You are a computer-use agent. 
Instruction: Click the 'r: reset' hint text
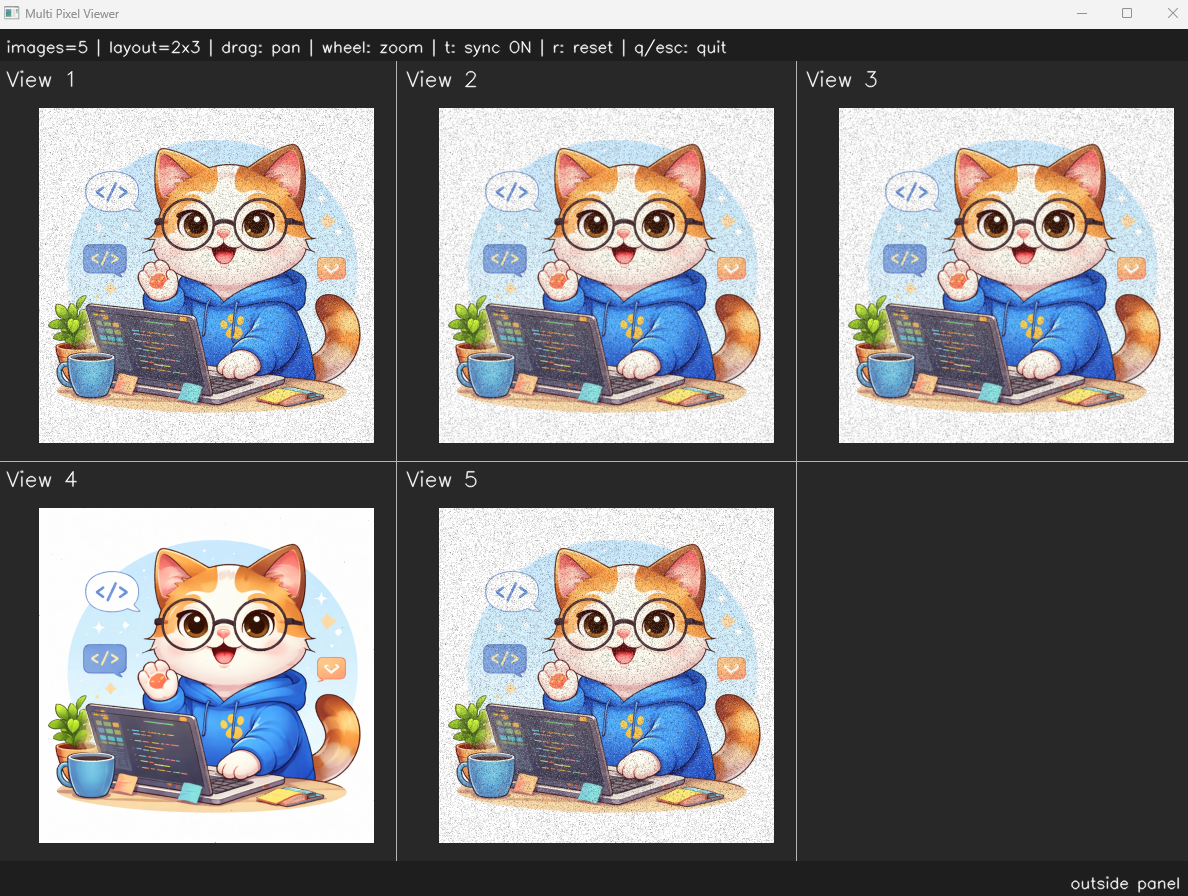pos(583,48)
